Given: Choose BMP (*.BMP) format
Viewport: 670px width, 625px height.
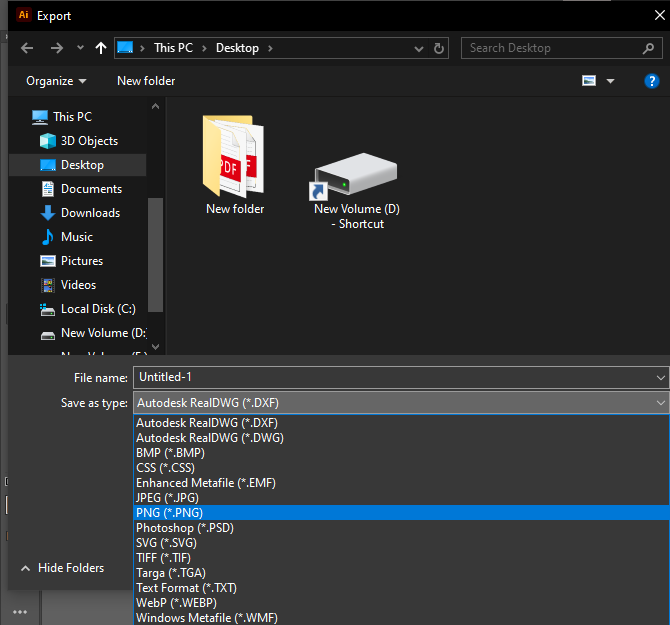Looking at the screenshot, I should pyautogui.click(x=401, y=453).
